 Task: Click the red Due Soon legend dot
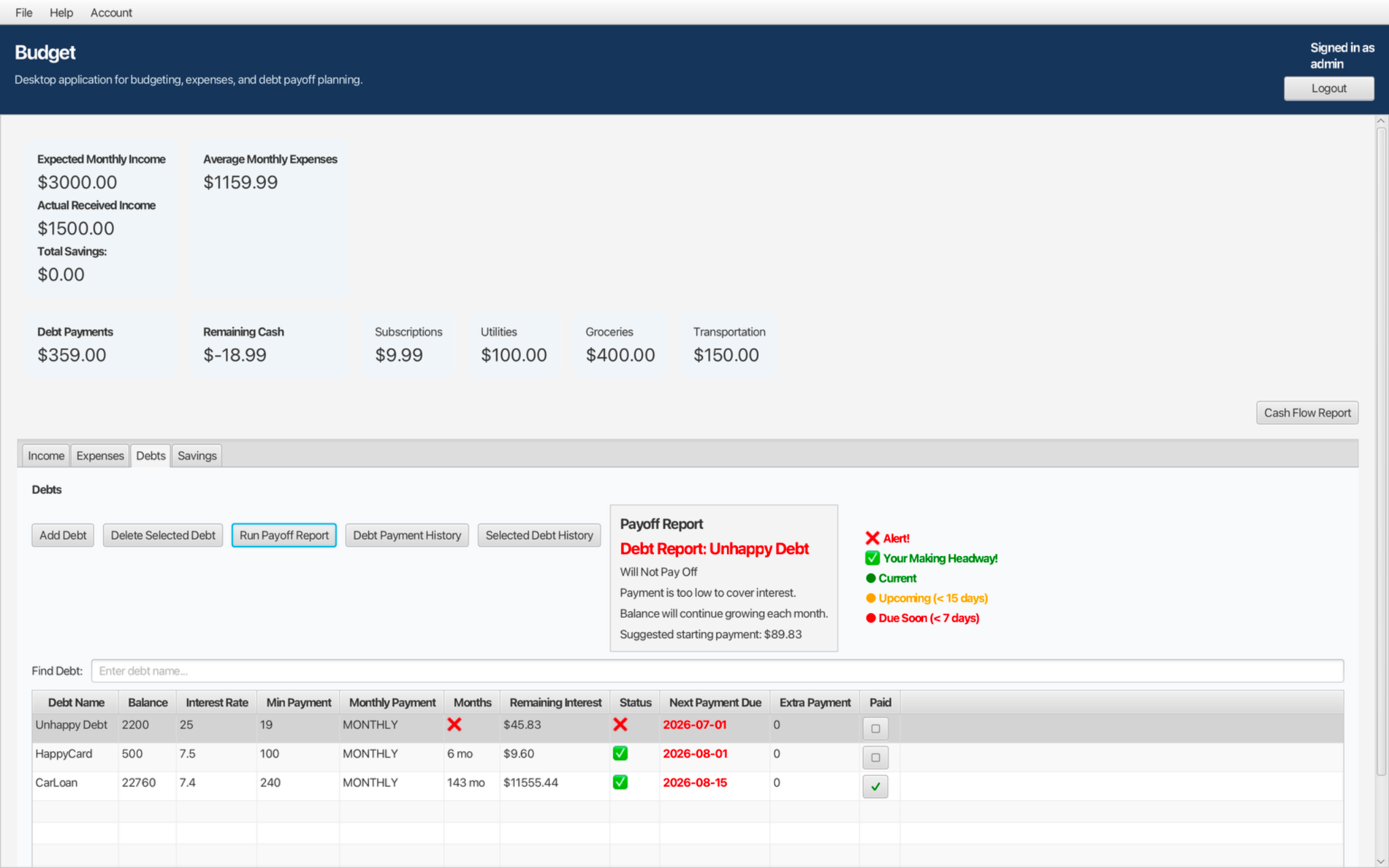(x=871, y=618)
